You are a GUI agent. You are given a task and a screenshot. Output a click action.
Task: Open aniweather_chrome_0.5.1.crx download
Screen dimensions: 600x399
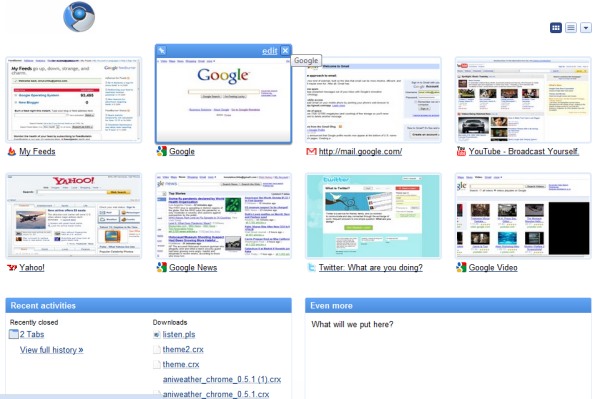coord(216,394)
